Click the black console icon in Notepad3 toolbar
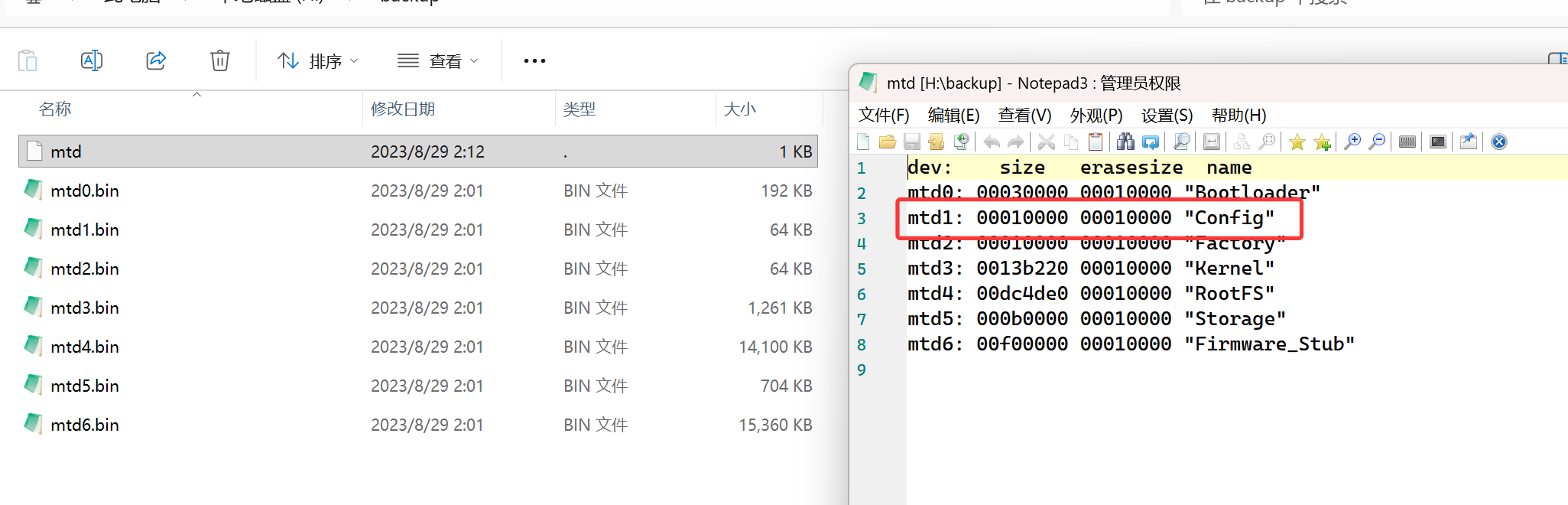Image resolution: width=1568 pixels, height=505 pixels. [x=1438, y=142]
